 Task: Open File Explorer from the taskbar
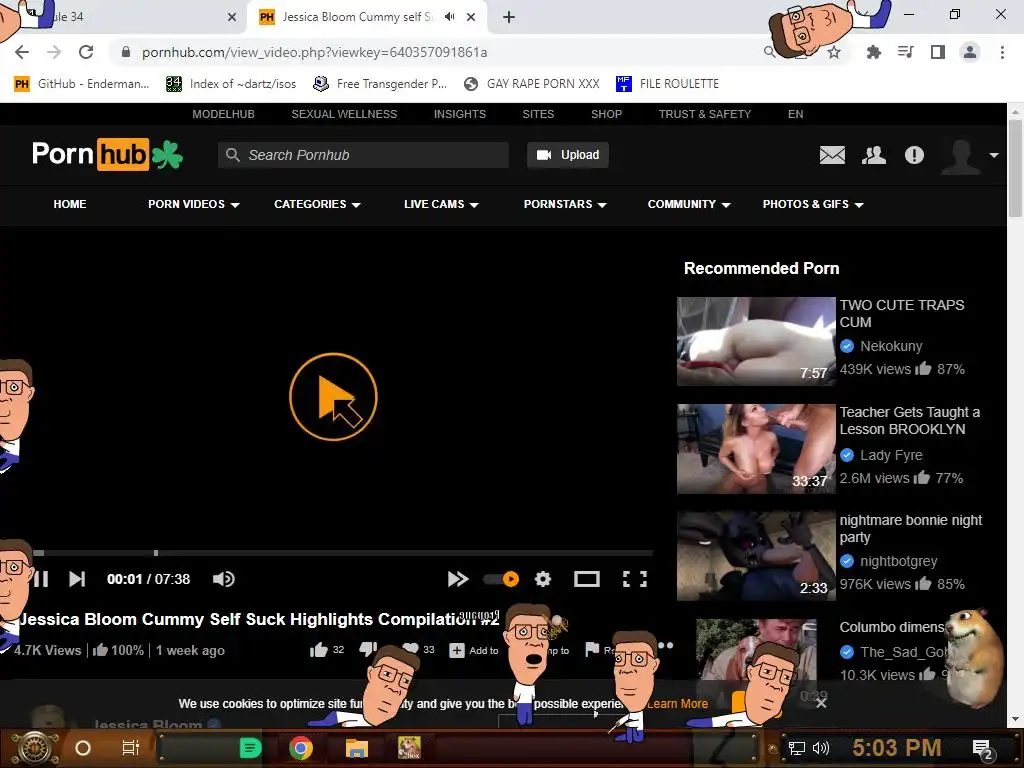click(357, 748)
